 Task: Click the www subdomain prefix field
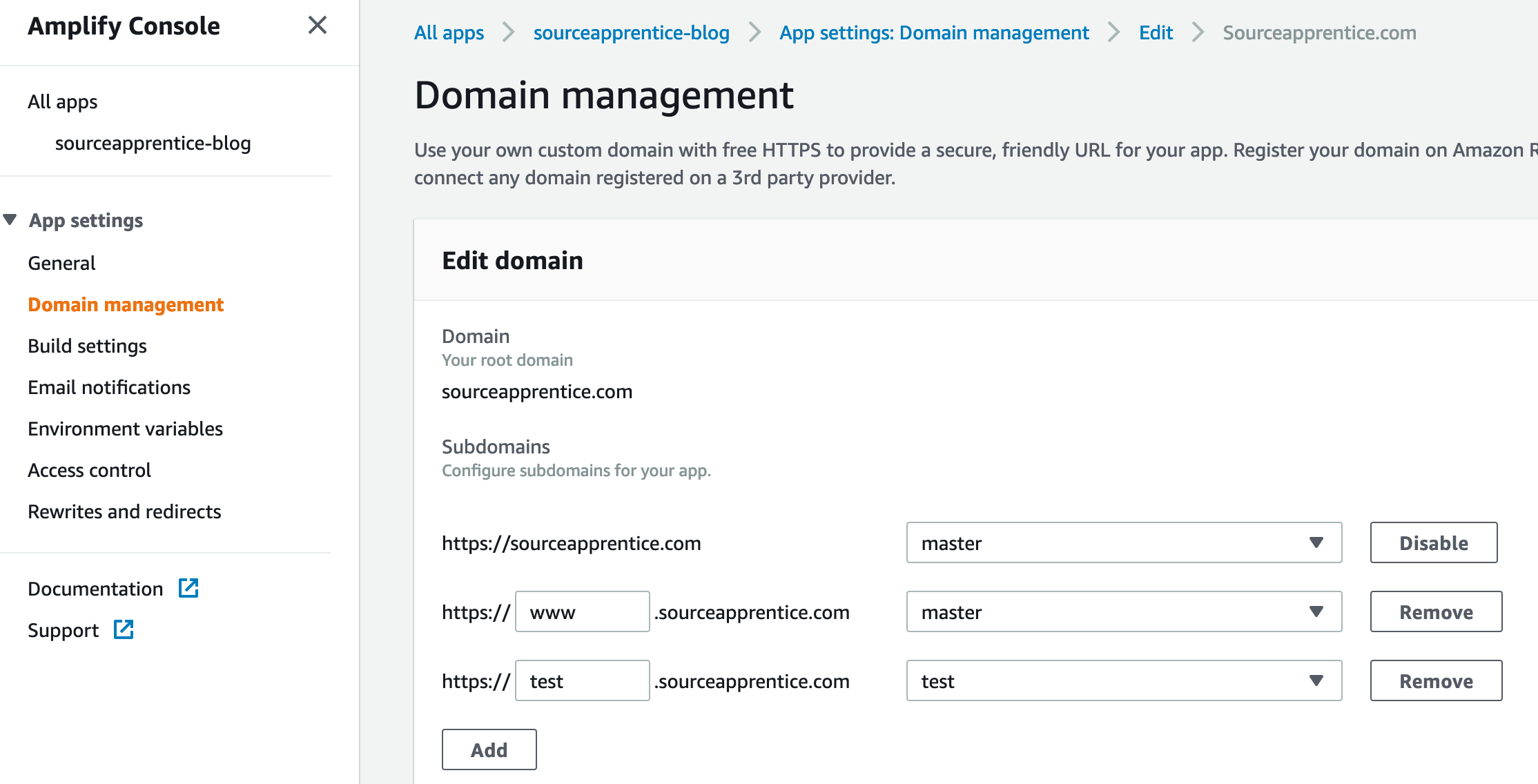pos(583,611)
